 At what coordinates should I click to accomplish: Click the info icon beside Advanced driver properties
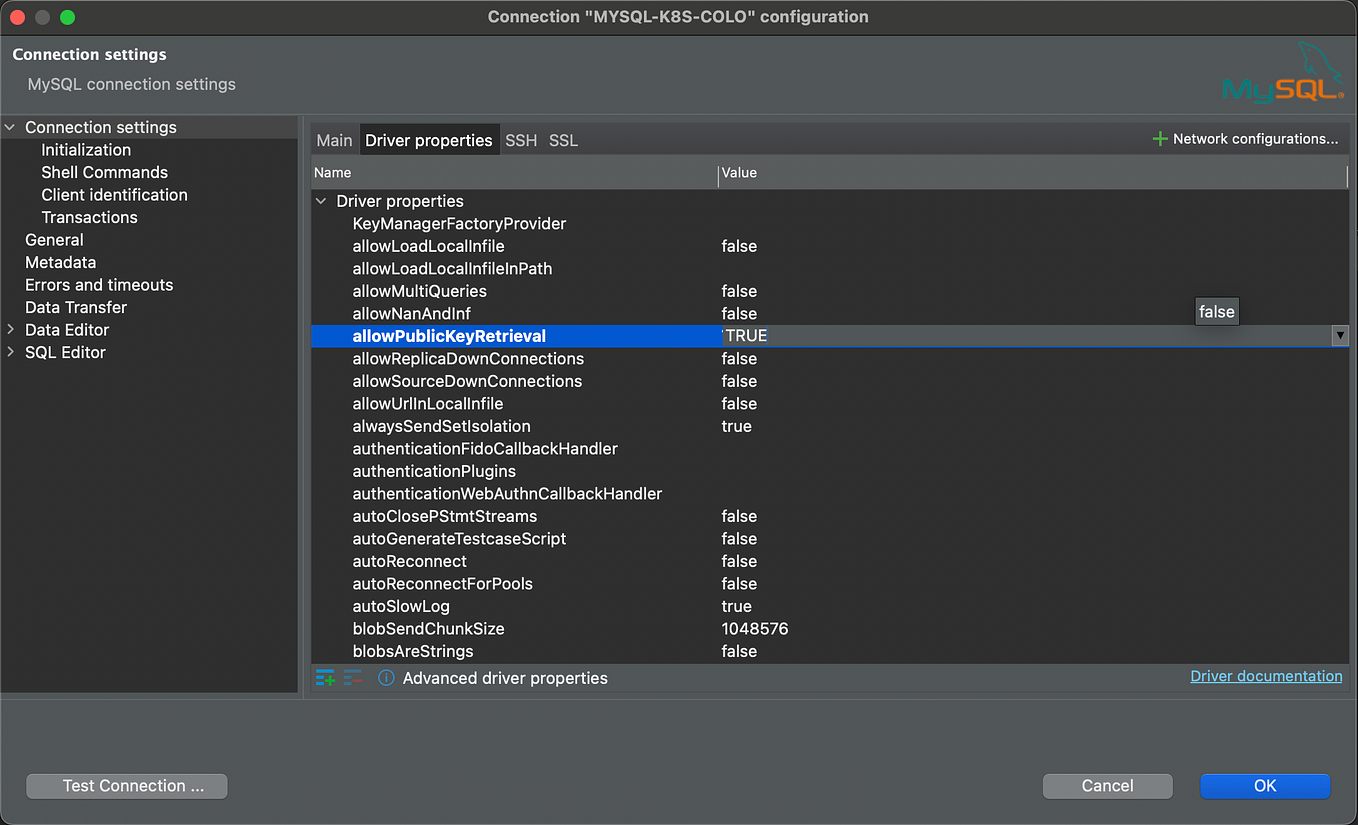click(x=386, y=677)
